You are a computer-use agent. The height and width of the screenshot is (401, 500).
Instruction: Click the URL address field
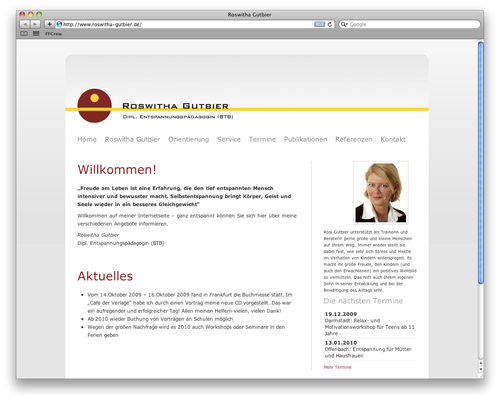pyautogui.click(x=188, y=24)
